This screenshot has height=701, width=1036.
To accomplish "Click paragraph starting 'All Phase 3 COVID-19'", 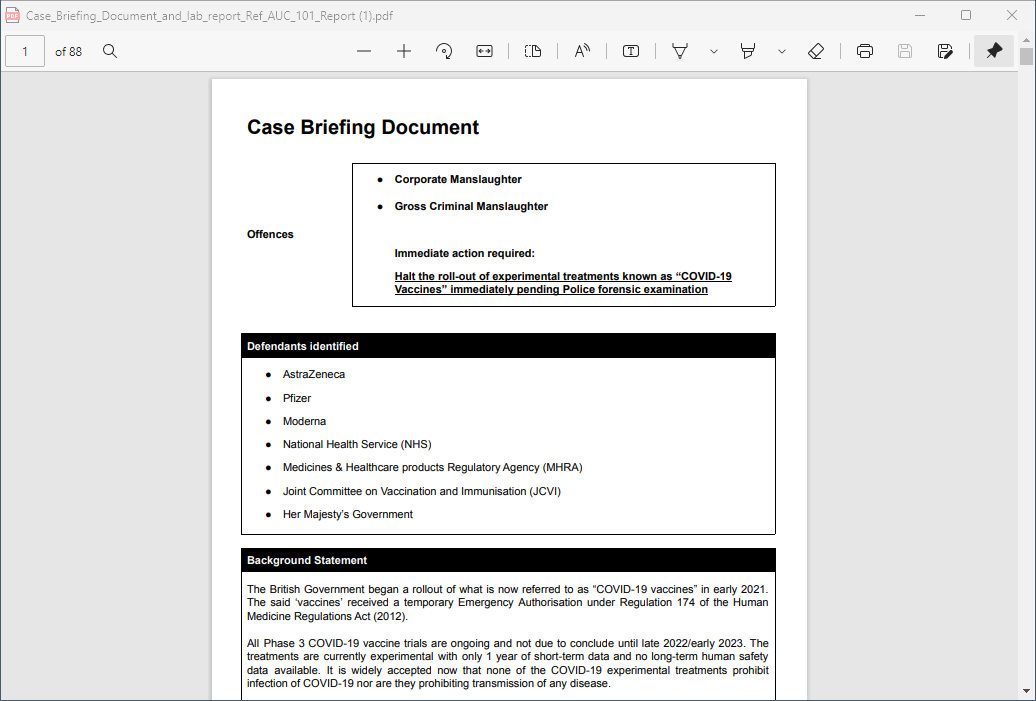I will (507, 663).
